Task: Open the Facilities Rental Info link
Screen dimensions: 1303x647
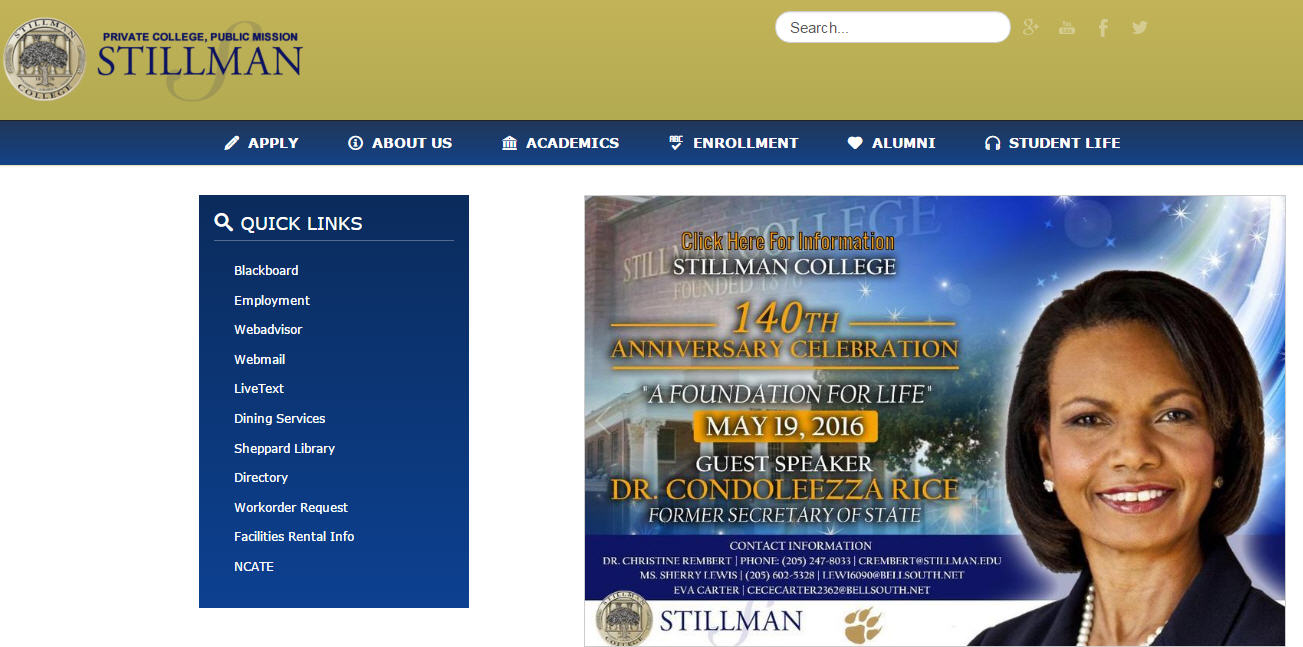Action: pos(294,537)
